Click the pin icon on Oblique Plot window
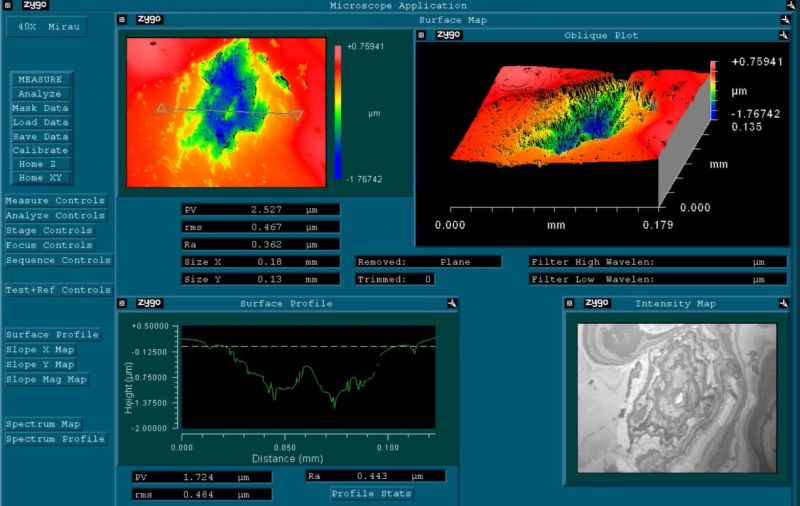 [x=783, y=35]
